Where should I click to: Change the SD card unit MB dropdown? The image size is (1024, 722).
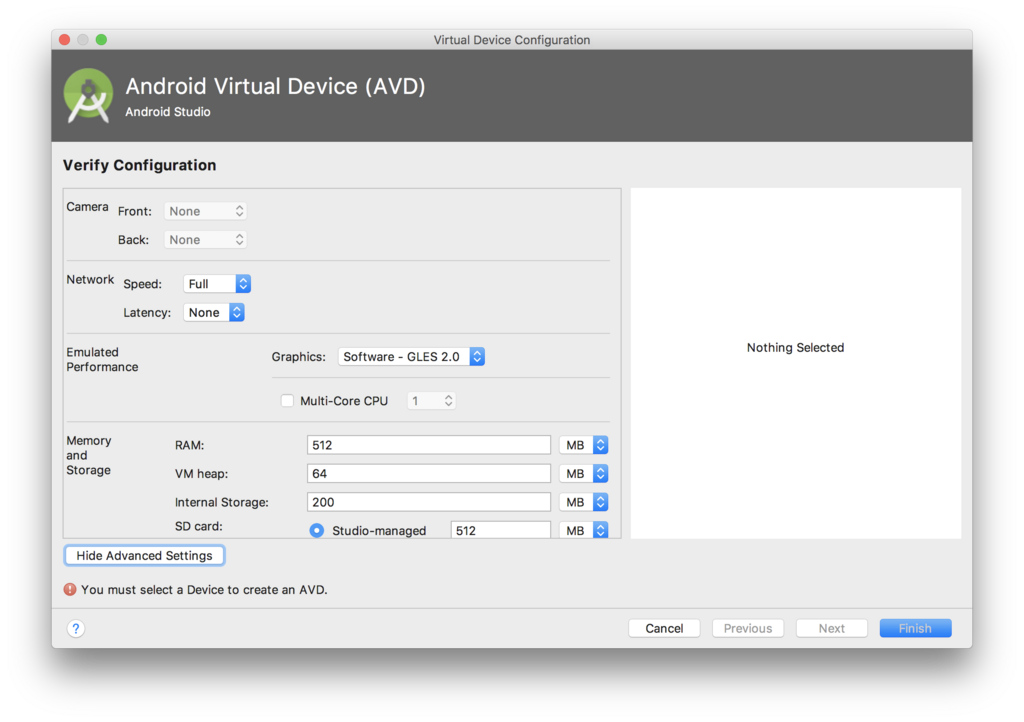point(584,530)
